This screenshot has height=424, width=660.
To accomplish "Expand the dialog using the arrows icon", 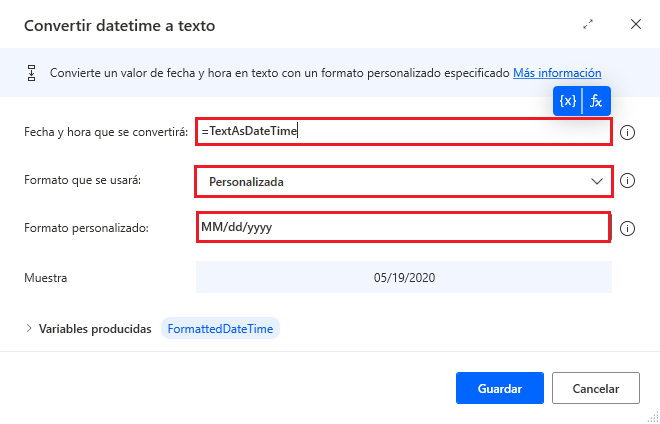I will 588,24.
